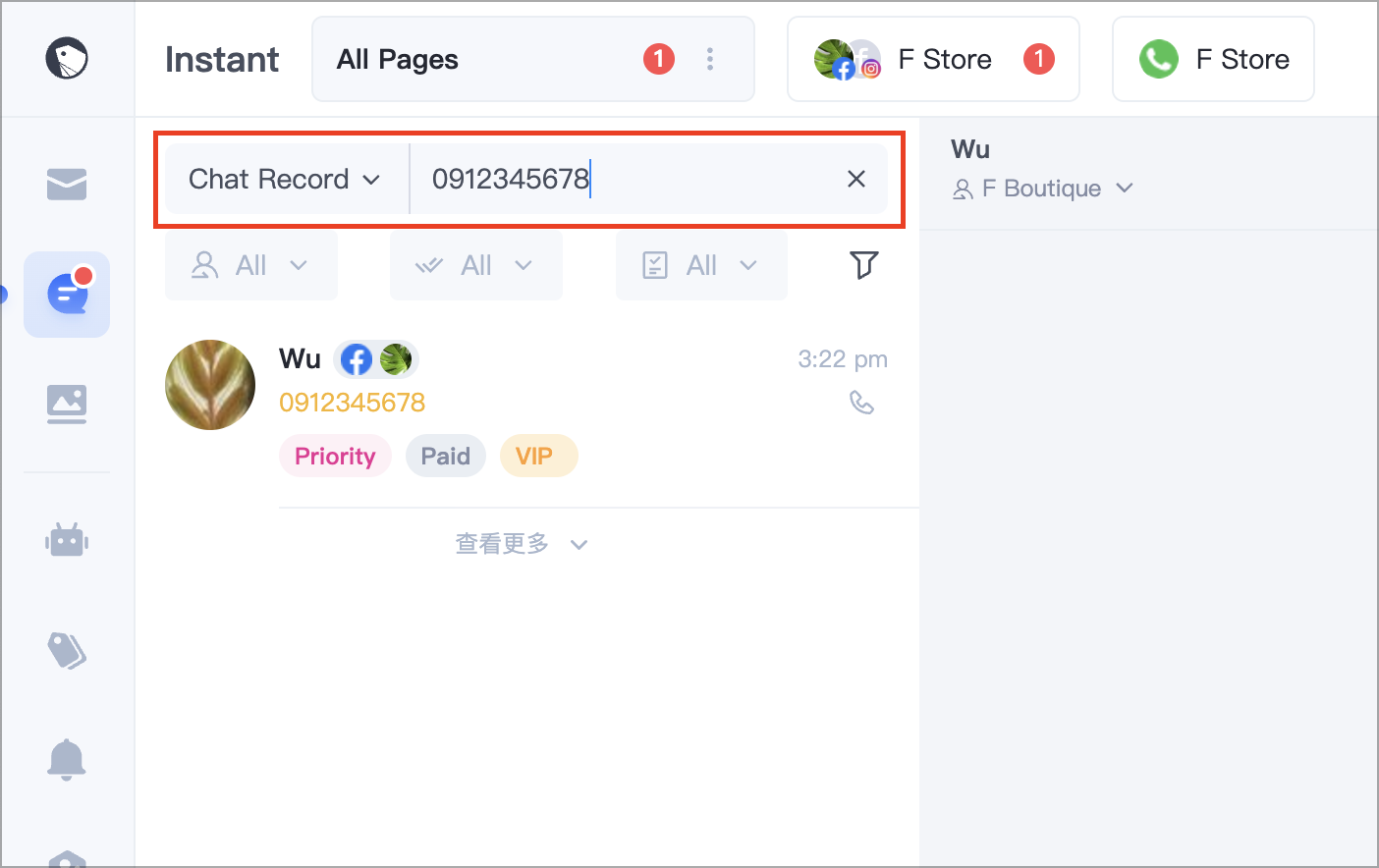The image size is (1379, 868).
Task: Open the advanced filter funnel icon
Action: 863,265
